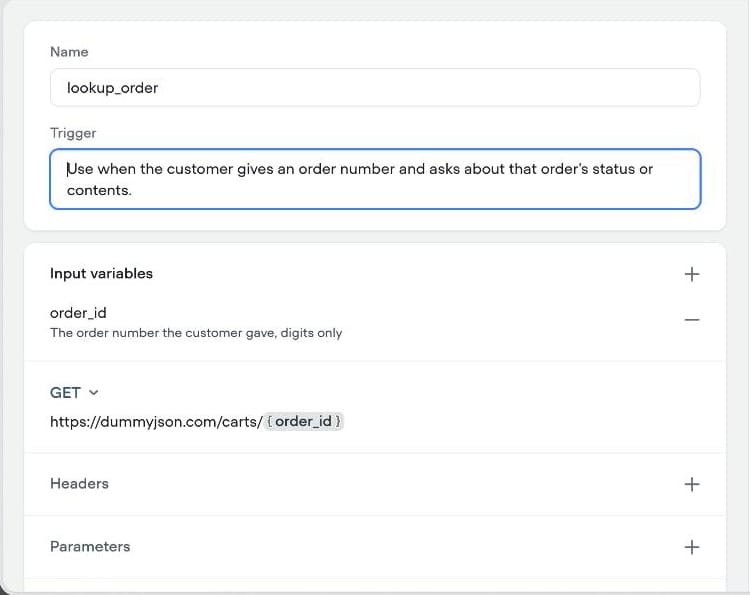Click the Input variables heading
750x595 pixels.
pos(101,274)
